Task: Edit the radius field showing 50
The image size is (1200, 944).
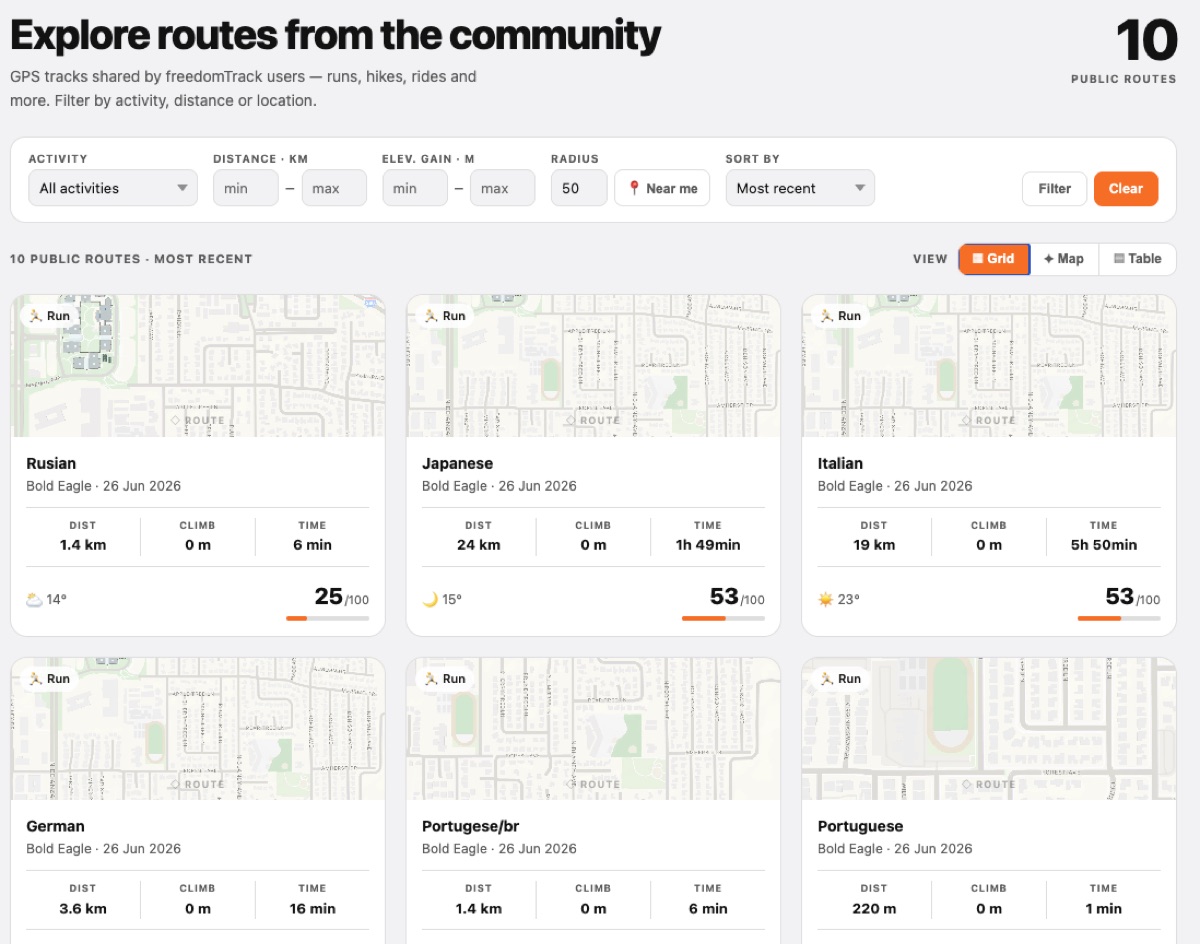Action: click(x=579, y=188)
